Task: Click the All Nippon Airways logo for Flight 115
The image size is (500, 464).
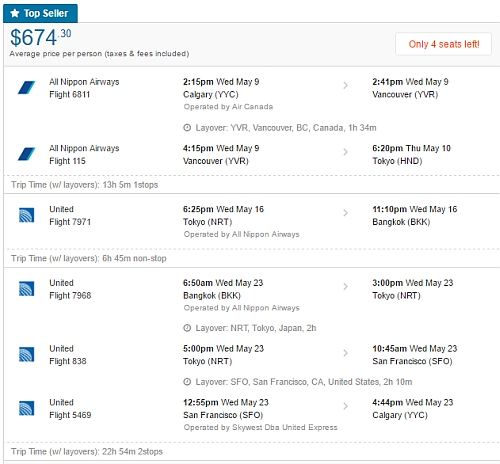Action: click(x=26, y=154)
